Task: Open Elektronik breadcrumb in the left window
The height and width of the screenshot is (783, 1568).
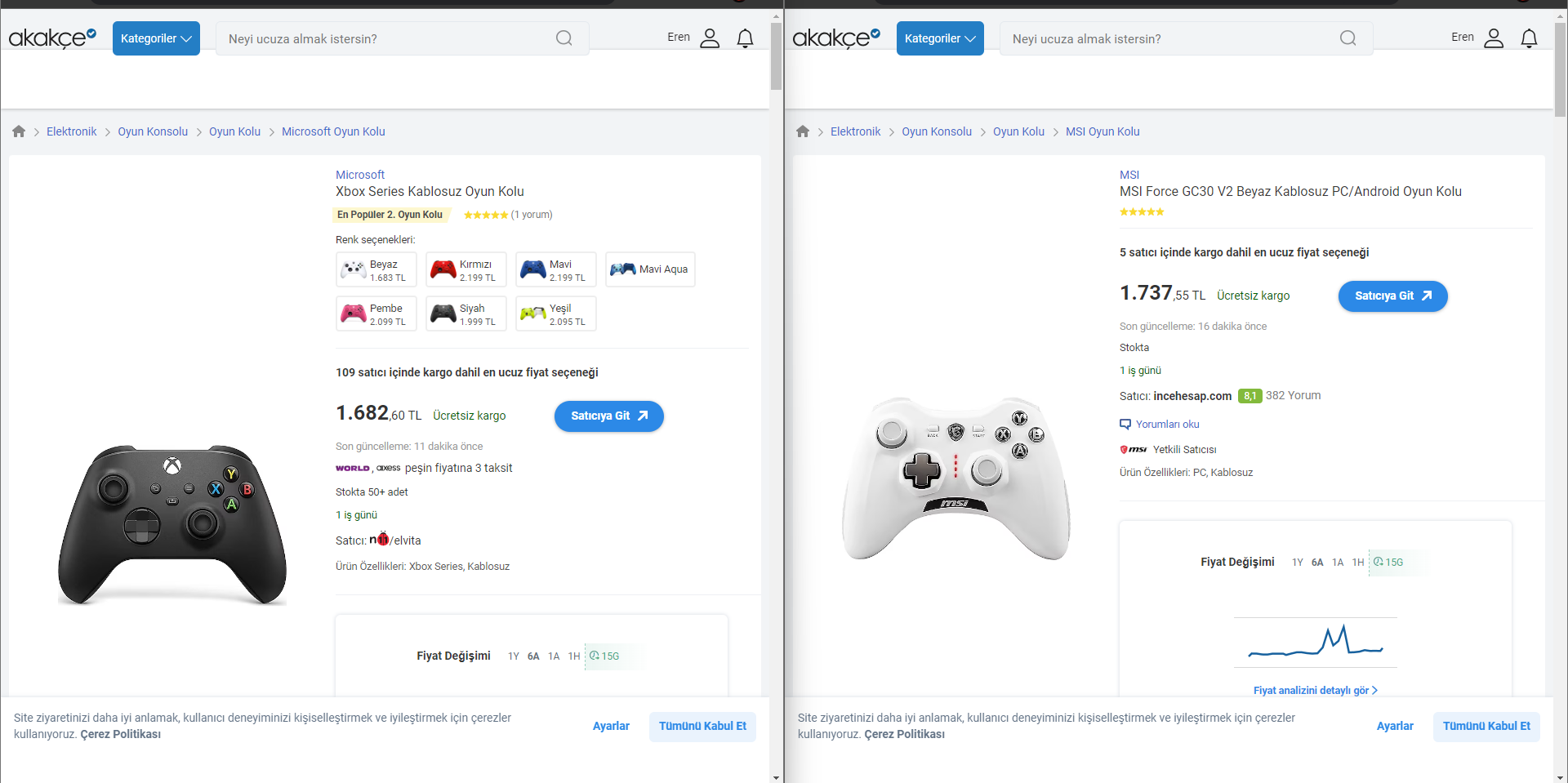Action: point(71,131)
